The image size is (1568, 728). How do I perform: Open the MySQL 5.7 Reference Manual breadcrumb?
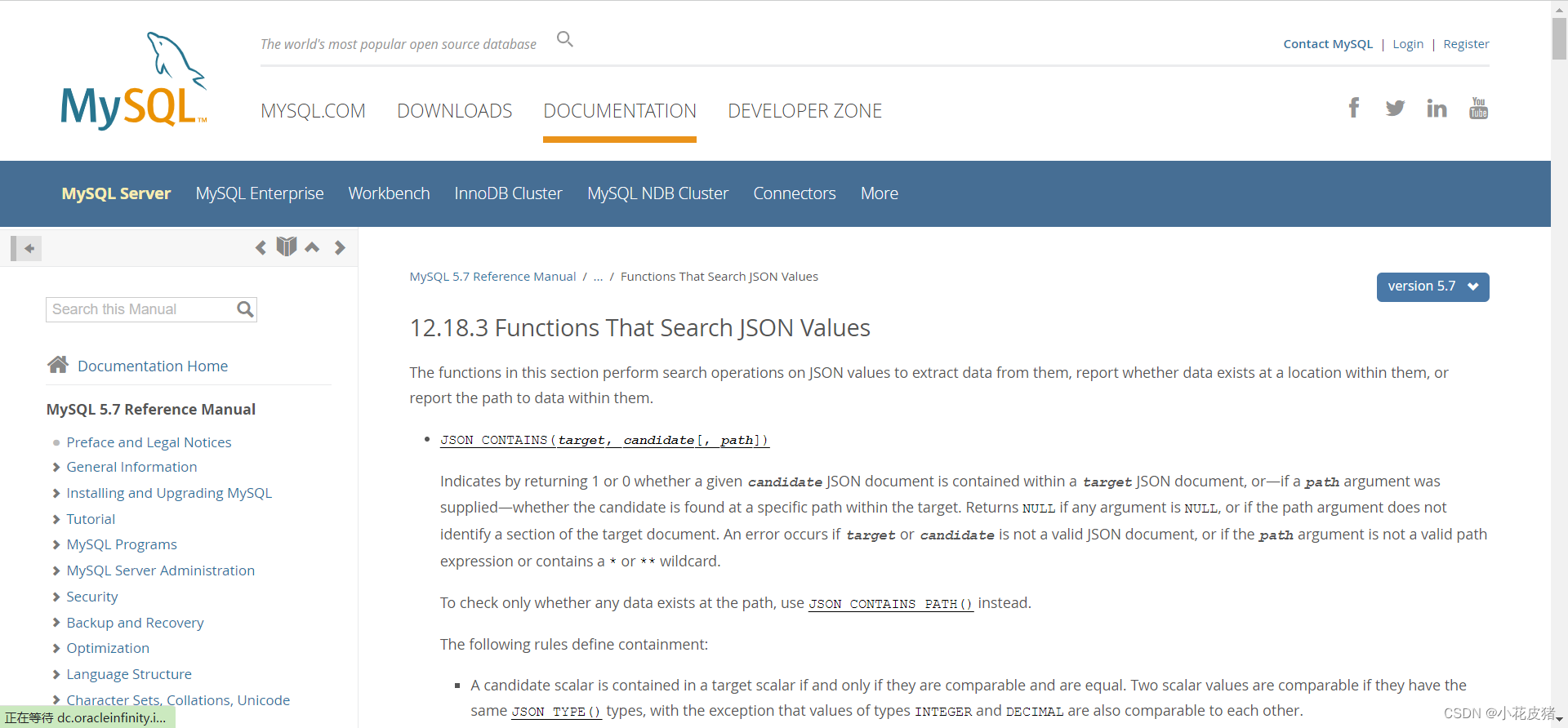click(x=492, y=277)
